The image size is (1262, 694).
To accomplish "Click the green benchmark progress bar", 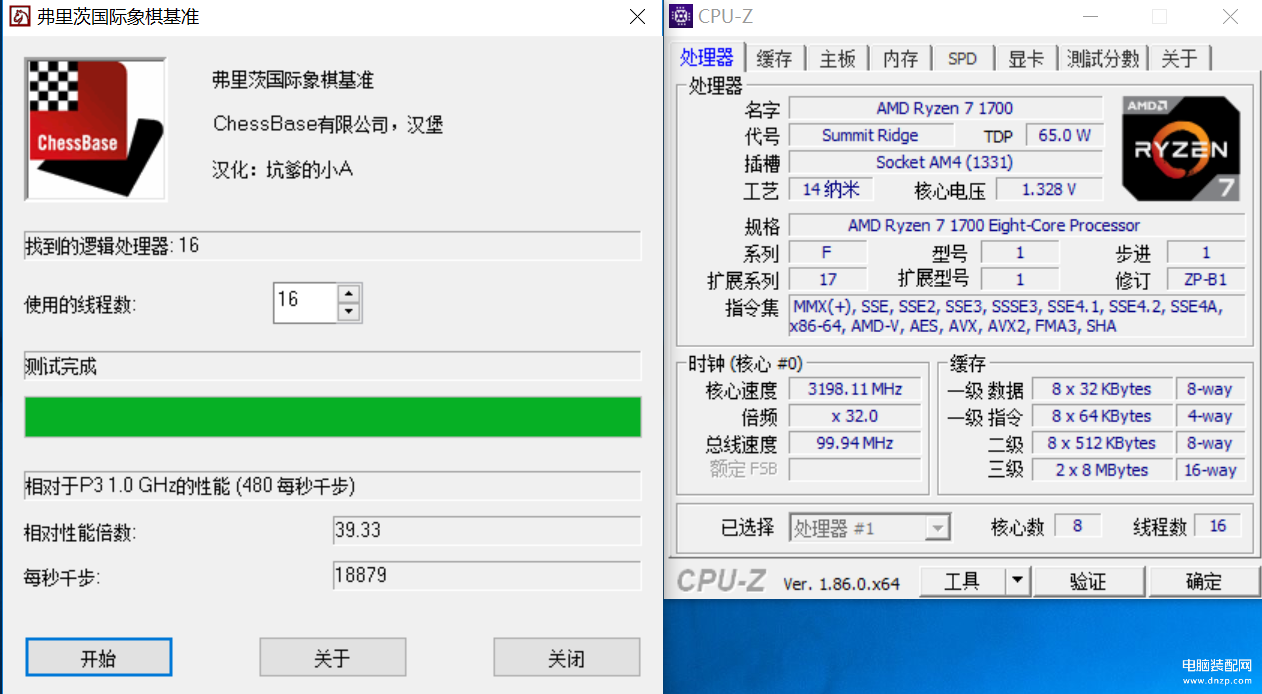I will pos(332,417).
